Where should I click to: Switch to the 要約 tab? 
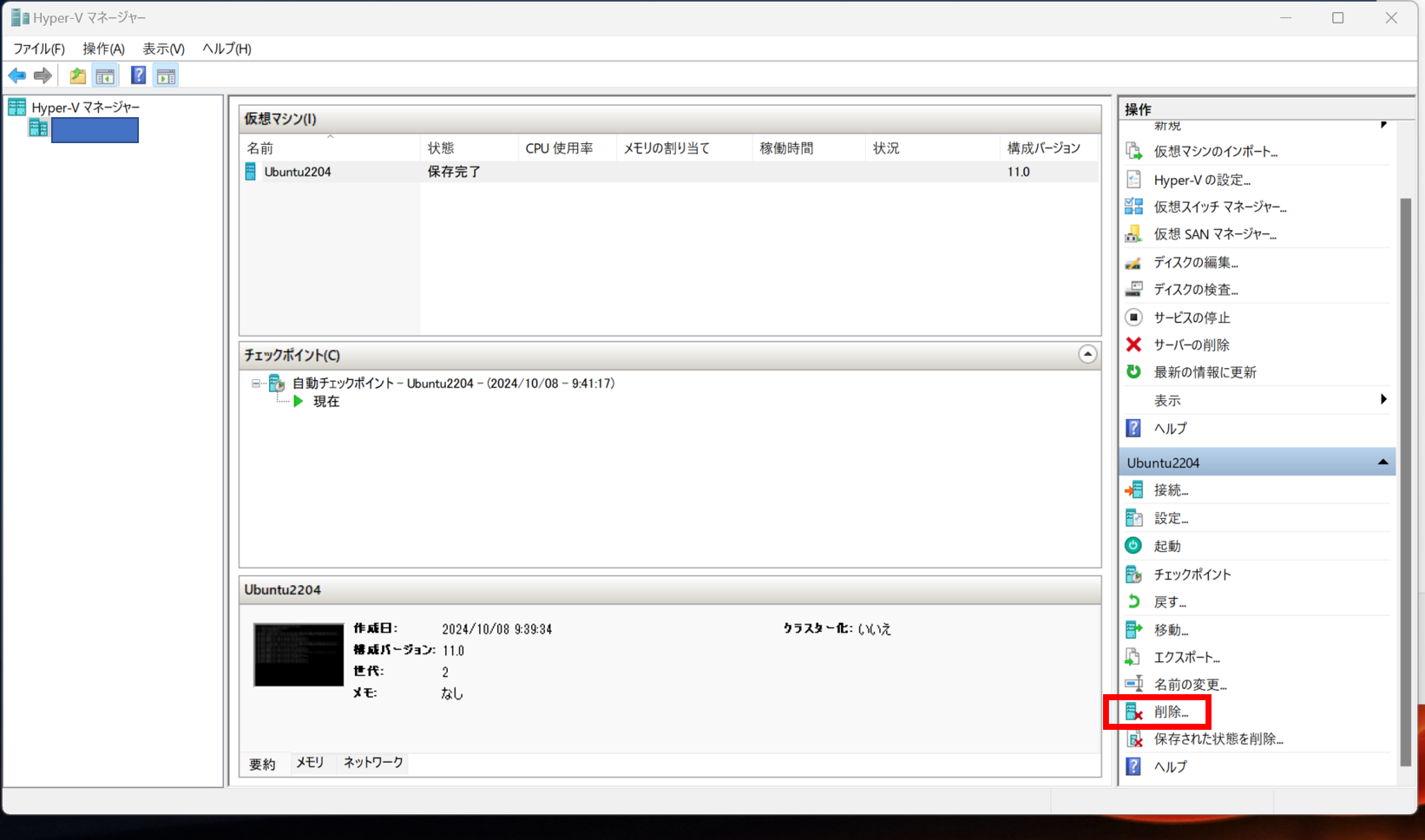pyautogui.click(x=262, y=764)
